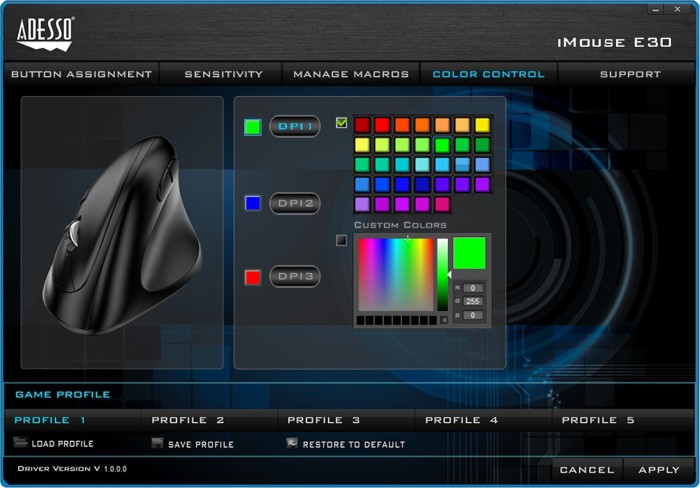Switch to the Button Assignment tab

(x=80, y=74)
